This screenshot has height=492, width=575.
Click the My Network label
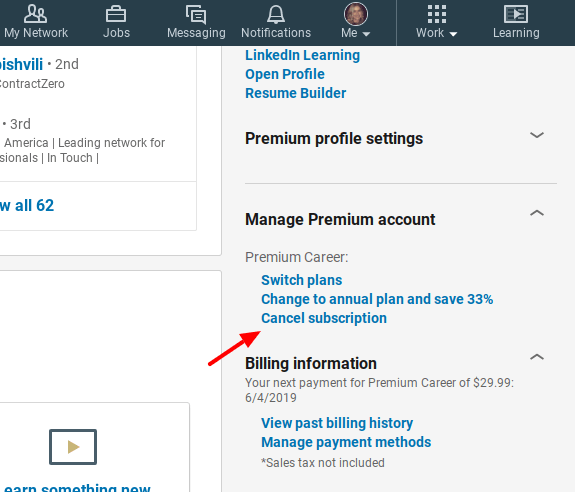pyautogui.click(x=36, y=33)
